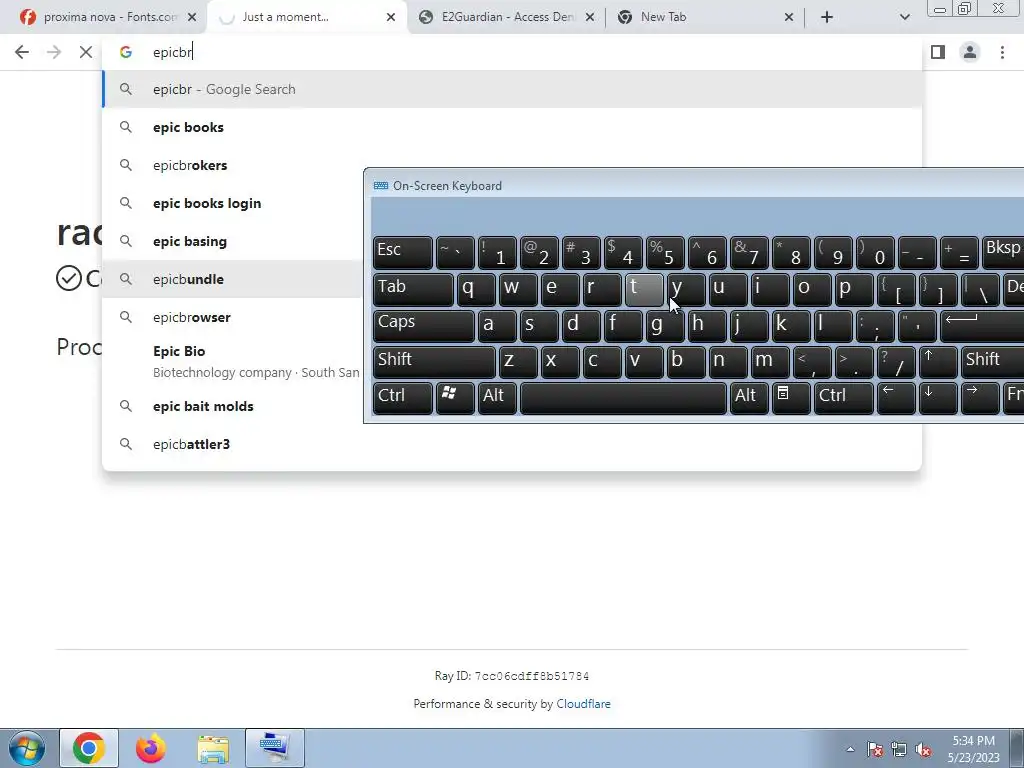The height and width of the screenshot is (768, 1024).
Task: Toggle left Ctrl on On-Screen Keyboard
Action: [x=402, y=398]
